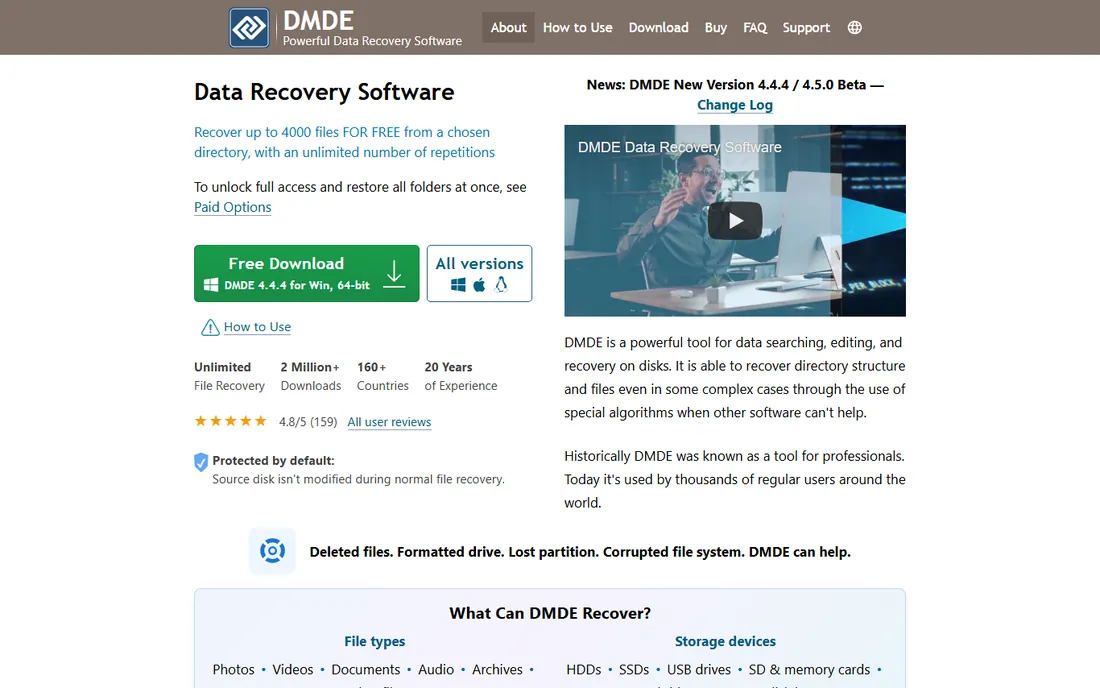1100x688 pixels.
Task: Click the lifebuoy recovery icon
Action: [x=272, y=551]
